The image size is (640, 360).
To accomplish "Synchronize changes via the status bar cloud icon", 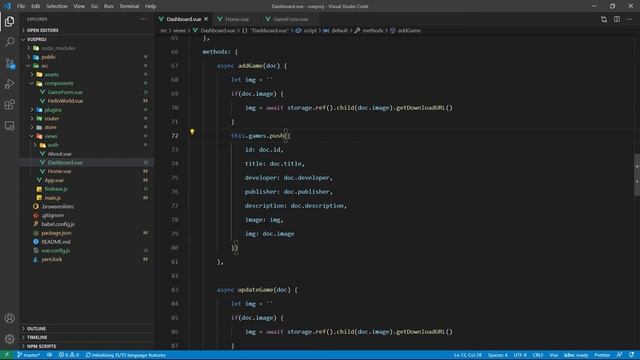I will pyautogui.click(x=49, y=355).
